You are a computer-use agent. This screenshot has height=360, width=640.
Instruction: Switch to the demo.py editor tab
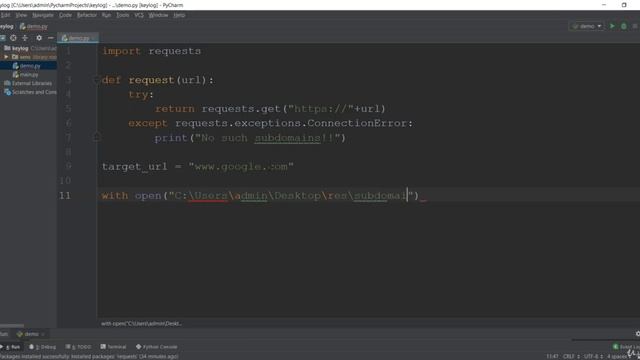tap(78, 38)
